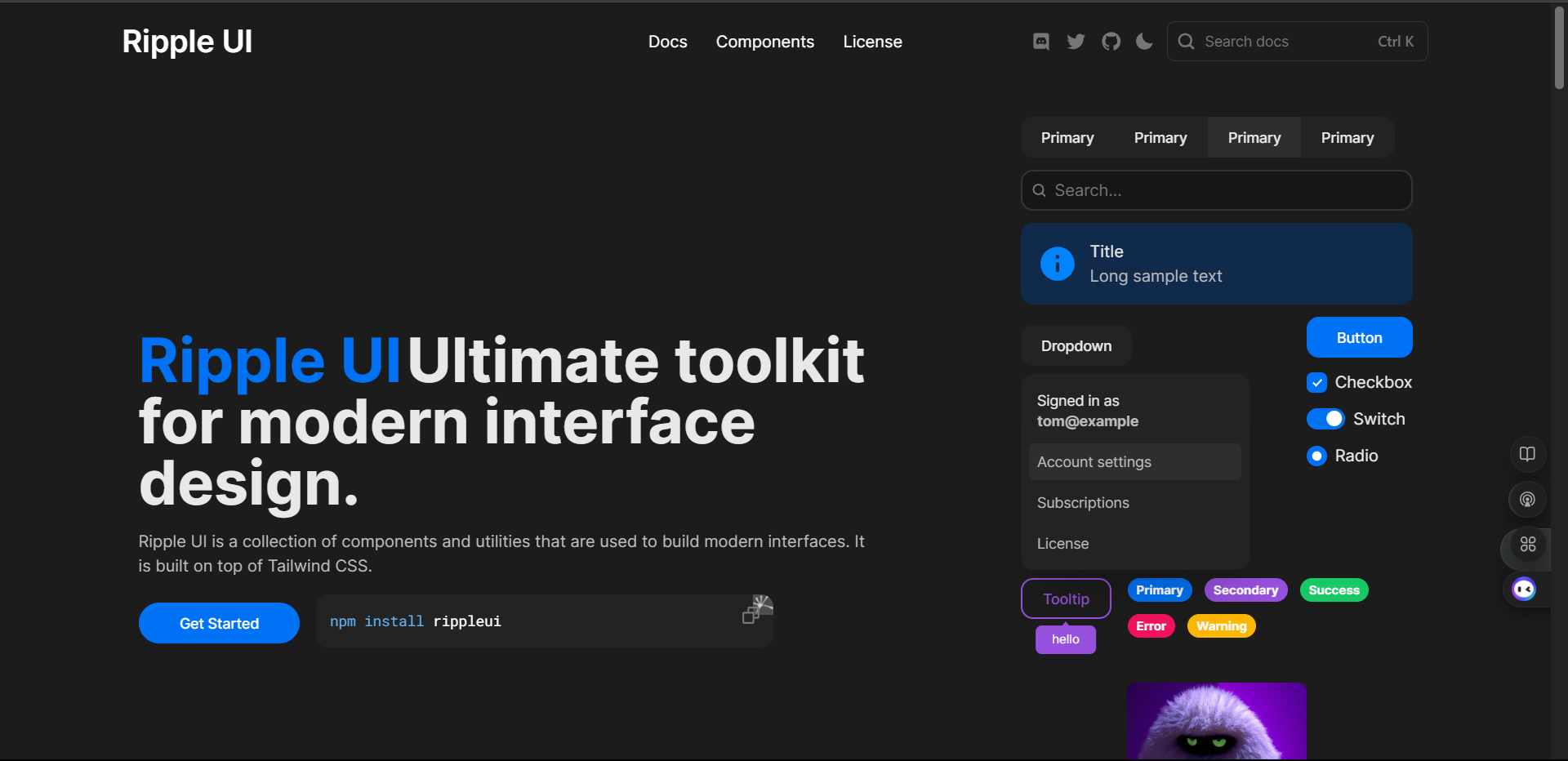Open the Components page from the navbar
The image size is (1568, 761).
[764, 41]
